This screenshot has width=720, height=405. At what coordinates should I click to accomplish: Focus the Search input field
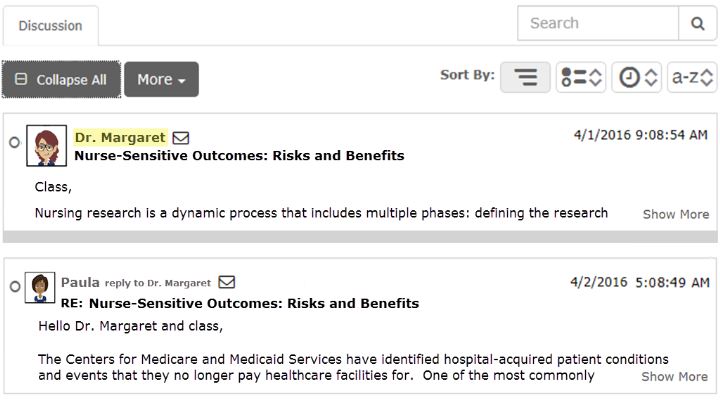click(x=598, y=23)
